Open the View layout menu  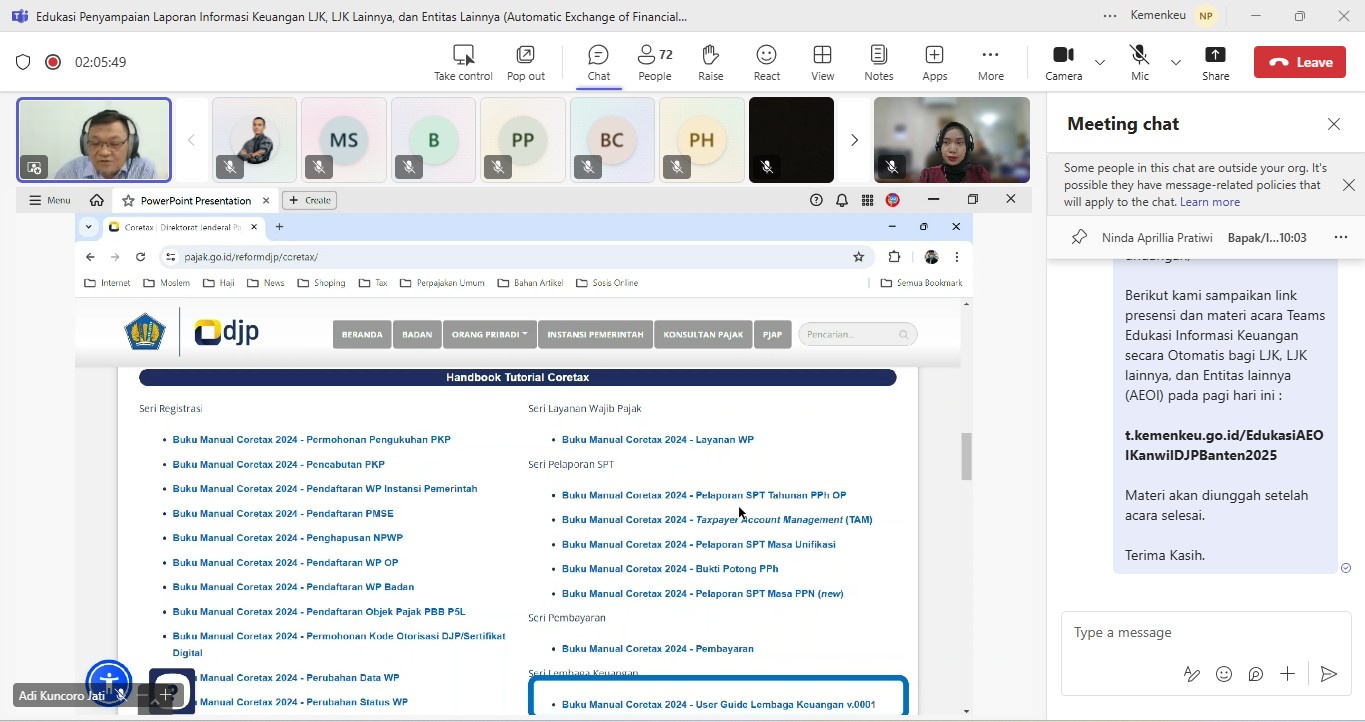(x=822, y=62)
